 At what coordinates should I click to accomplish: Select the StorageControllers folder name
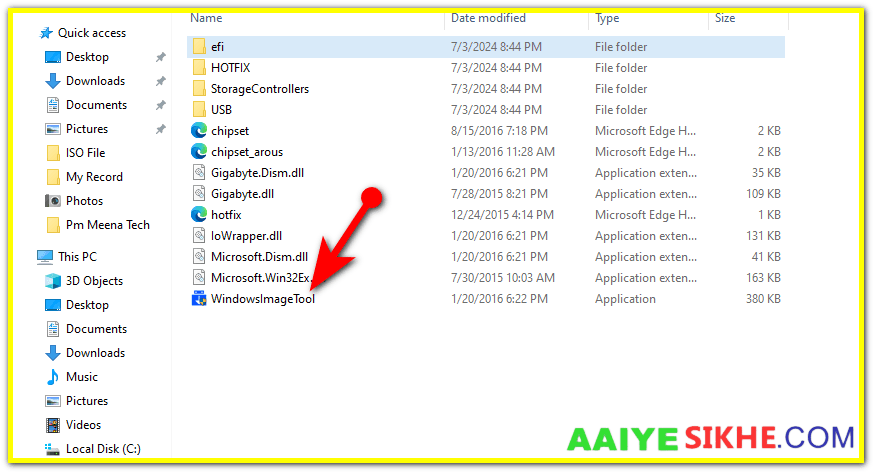pos(259,88)
